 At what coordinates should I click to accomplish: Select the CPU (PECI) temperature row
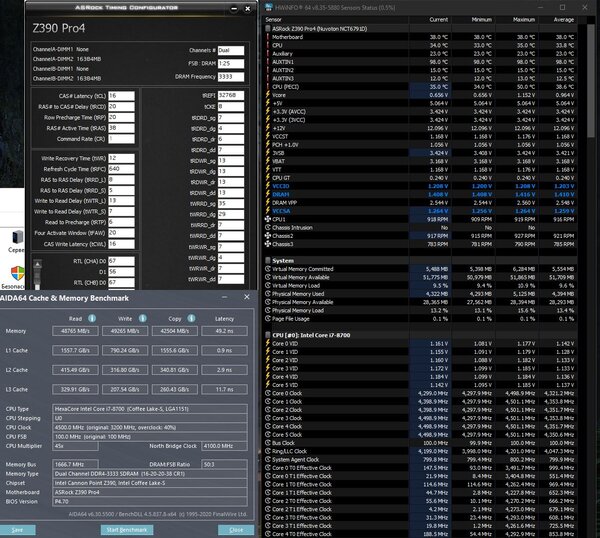[x=421, y=87]
